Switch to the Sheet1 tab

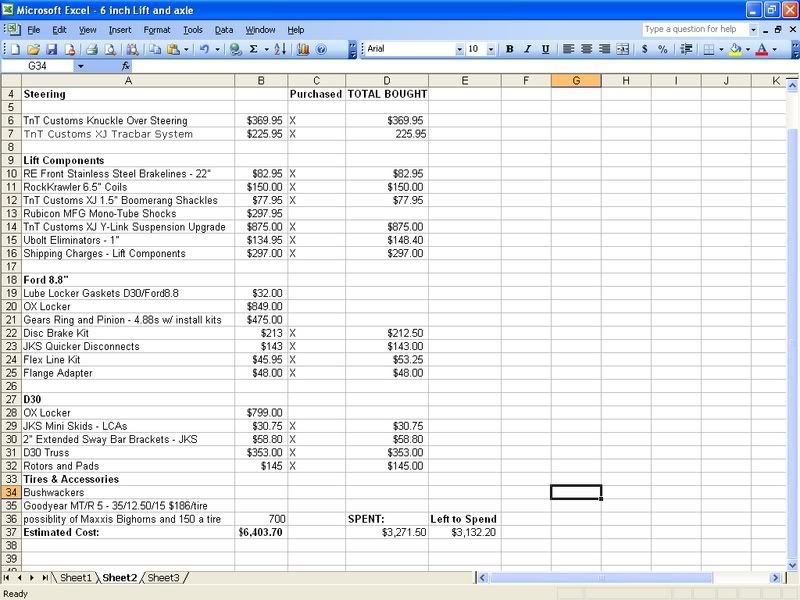[x=76, y=578]
